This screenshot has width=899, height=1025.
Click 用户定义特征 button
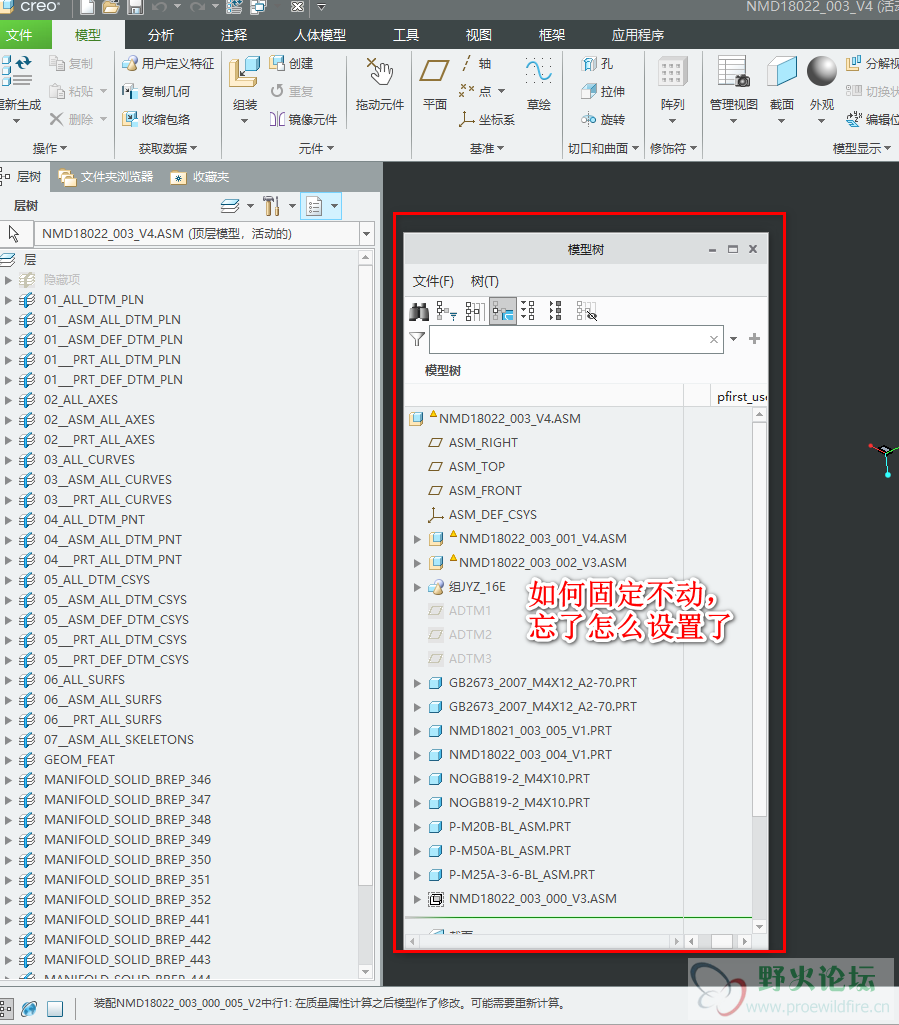[x=169, y=63]
